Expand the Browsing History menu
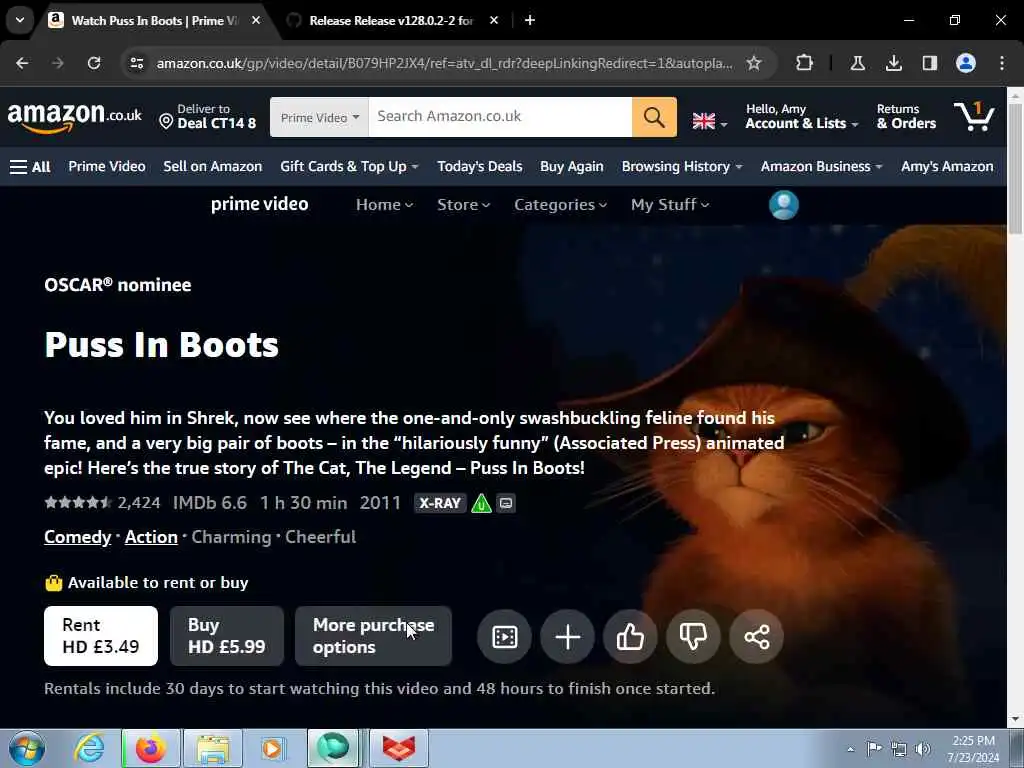 pyautogui.click(x=682, y=167)
